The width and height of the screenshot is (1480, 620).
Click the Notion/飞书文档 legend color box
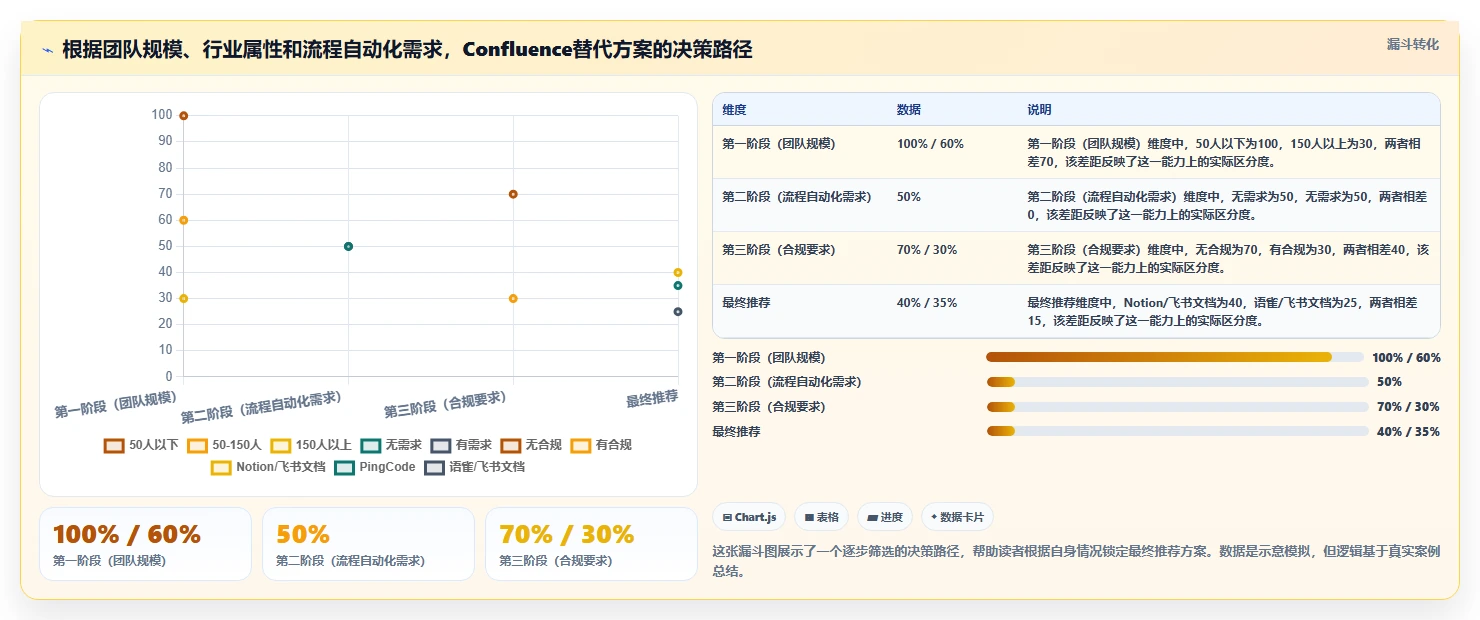click(221, 467)
